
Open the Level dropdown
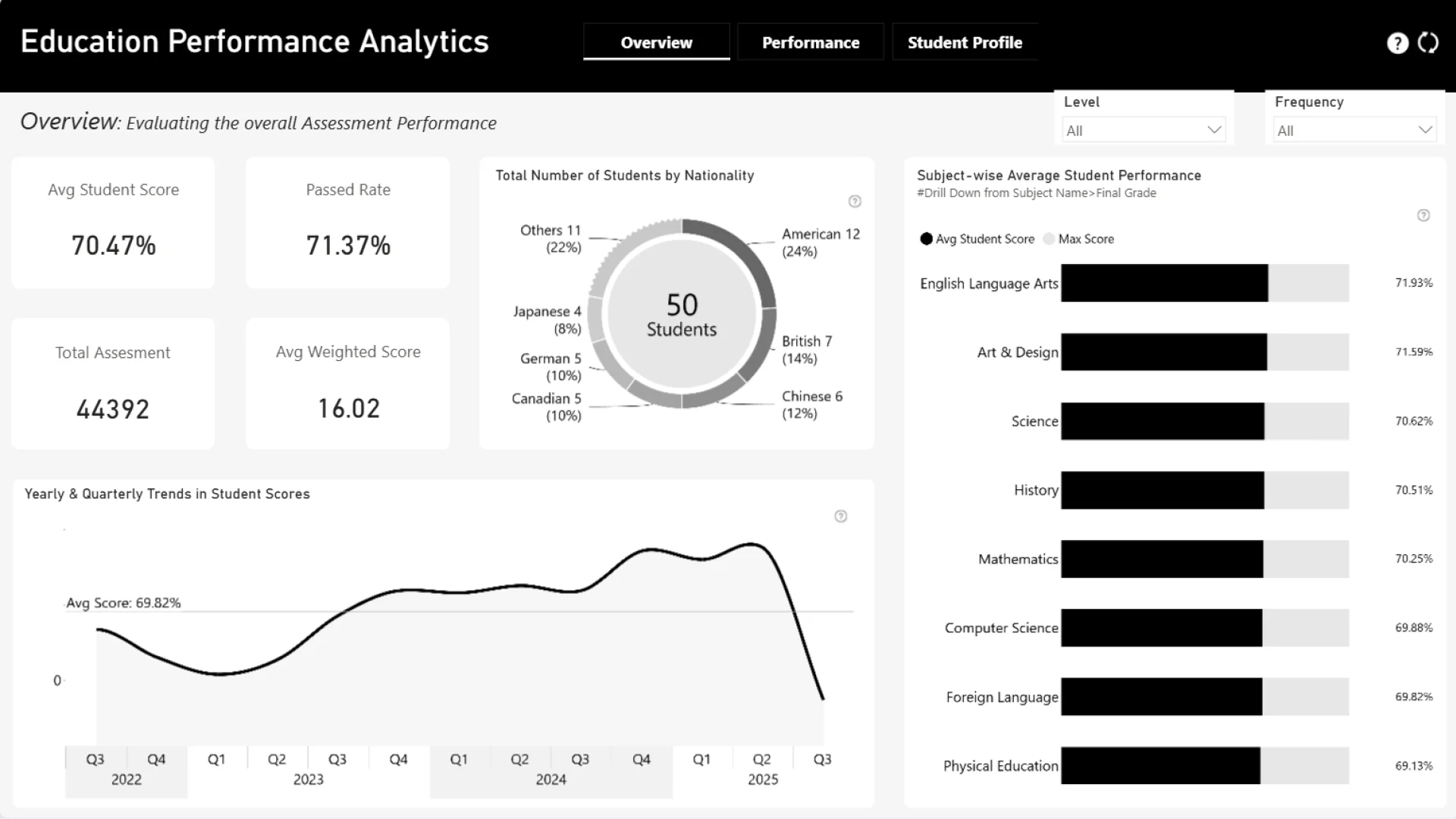pos(1143,130)
